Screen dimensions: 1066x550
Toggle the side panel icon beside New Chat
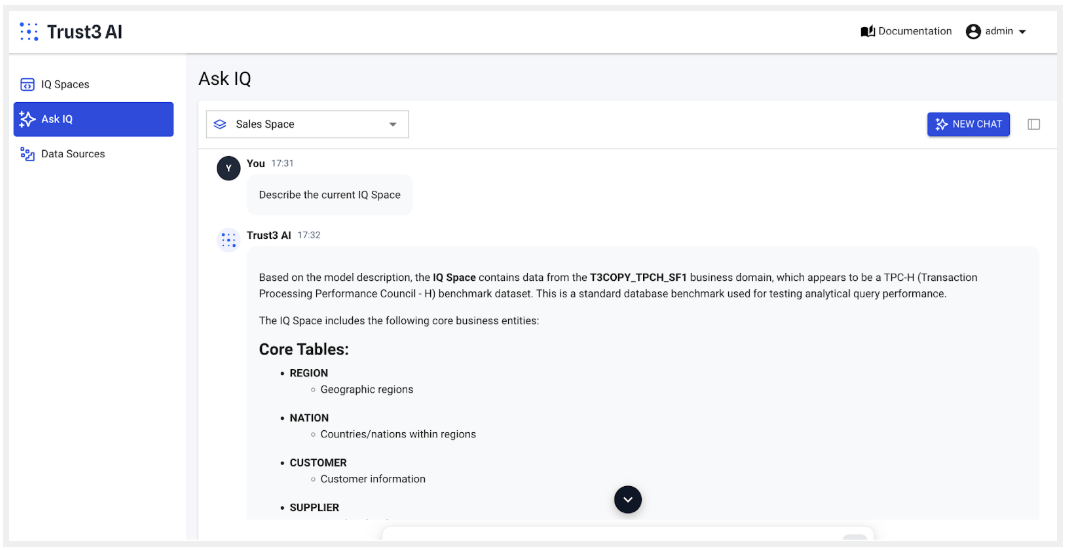coord(1034,124)
